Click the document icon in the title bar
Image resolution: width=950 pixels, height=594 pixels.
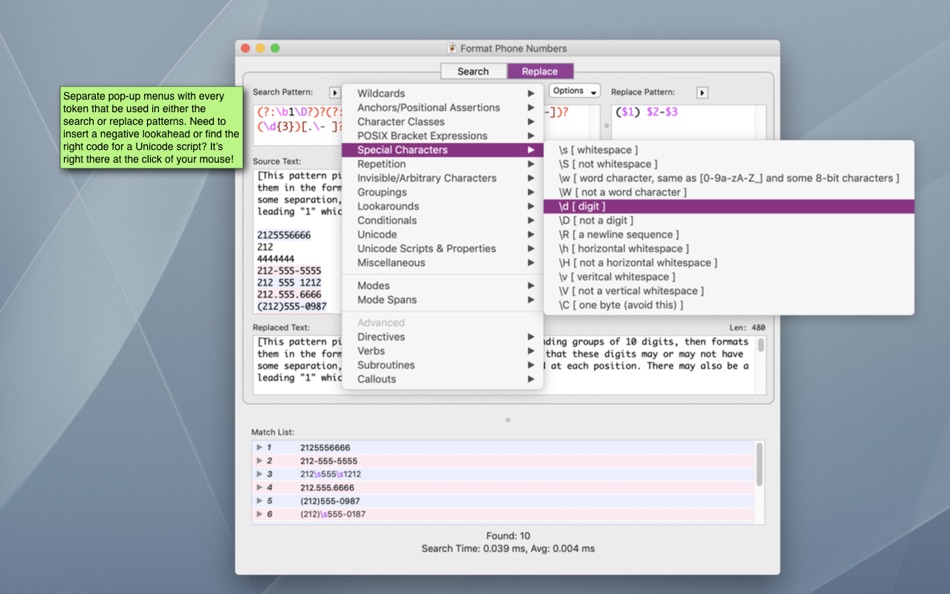[451, 48]
